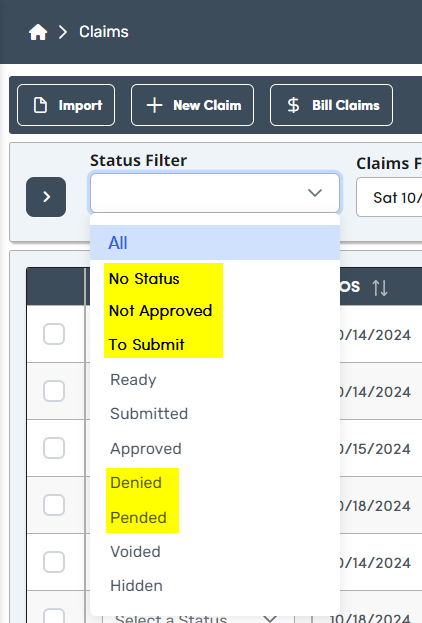The width and height of the screenshot is (422, 623).
Task: Select the Hidden status option
Action: coord(136,586)
